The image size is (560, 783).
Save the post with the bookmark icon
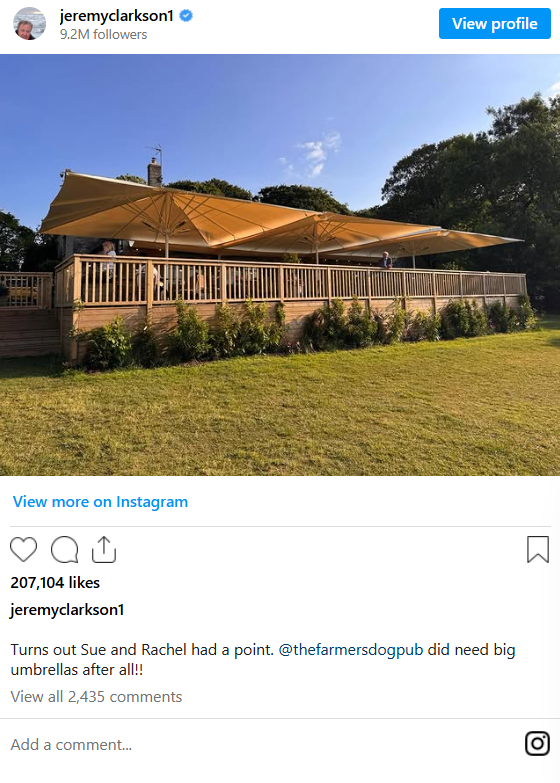click(538, 549)
